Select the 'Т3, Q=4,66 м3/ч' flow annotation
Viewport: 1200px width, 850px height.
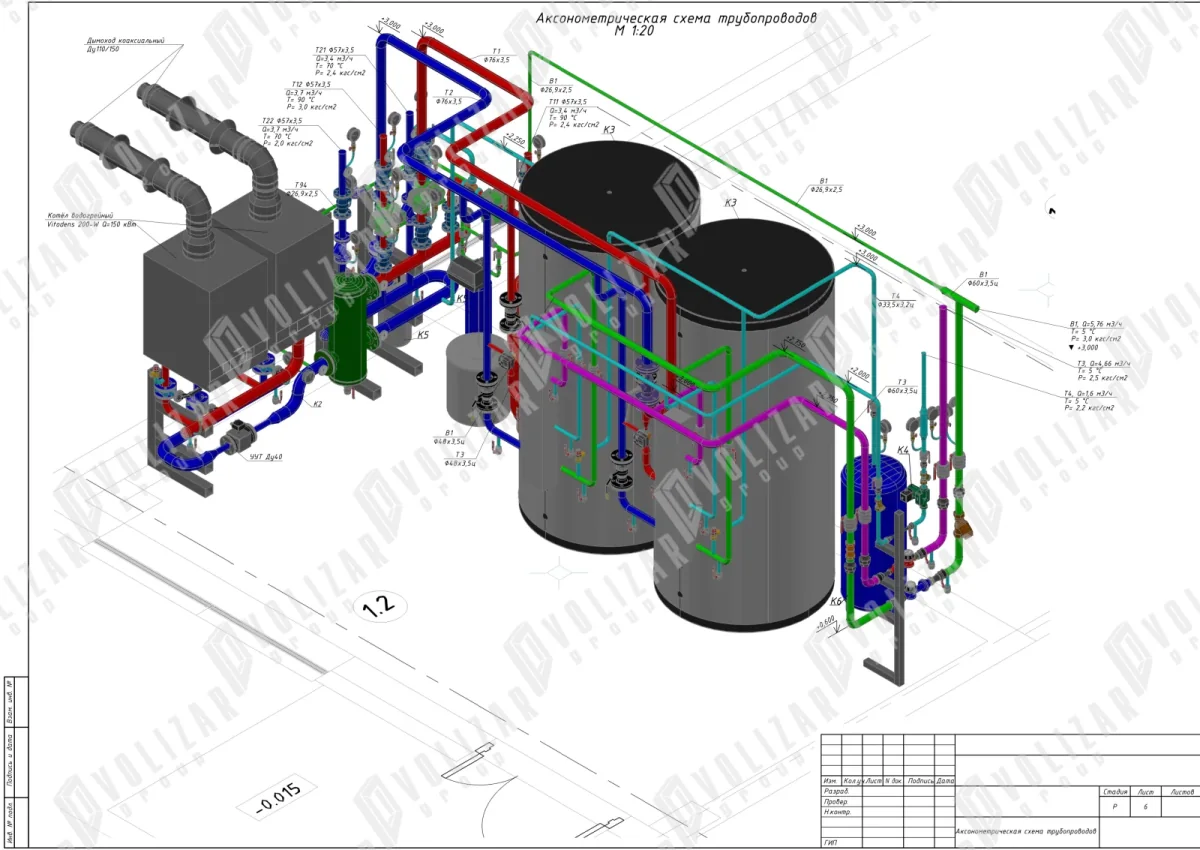point(1103,363)
